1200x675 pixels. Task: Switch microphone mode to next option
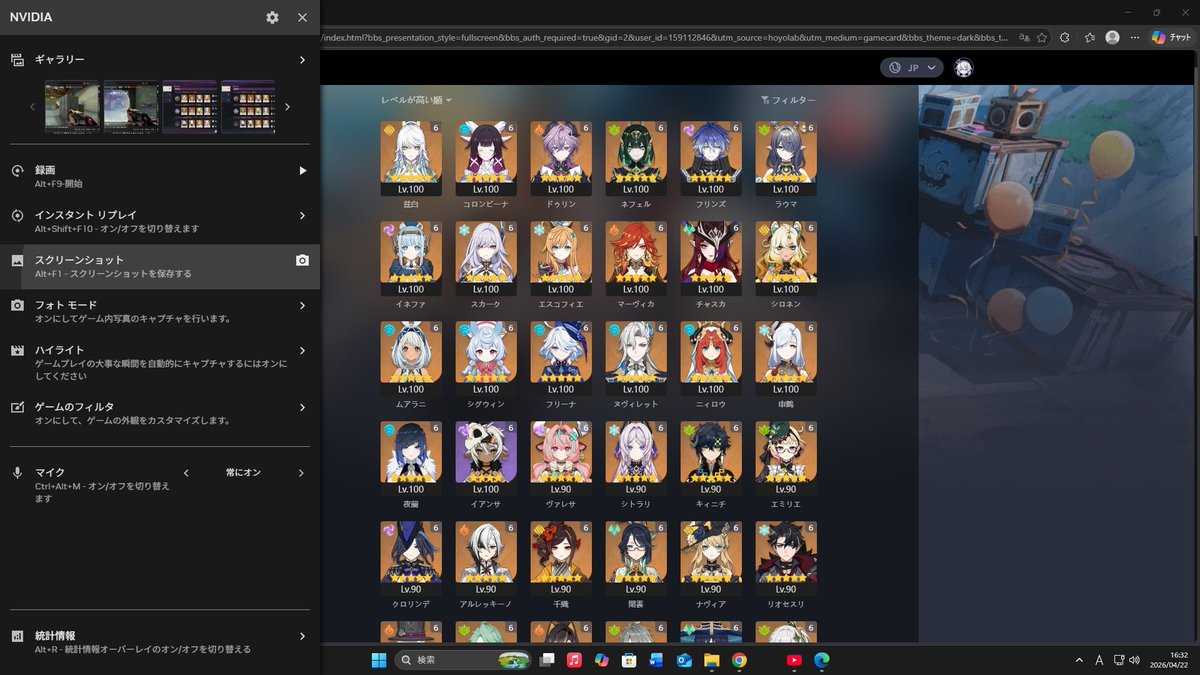301,473
